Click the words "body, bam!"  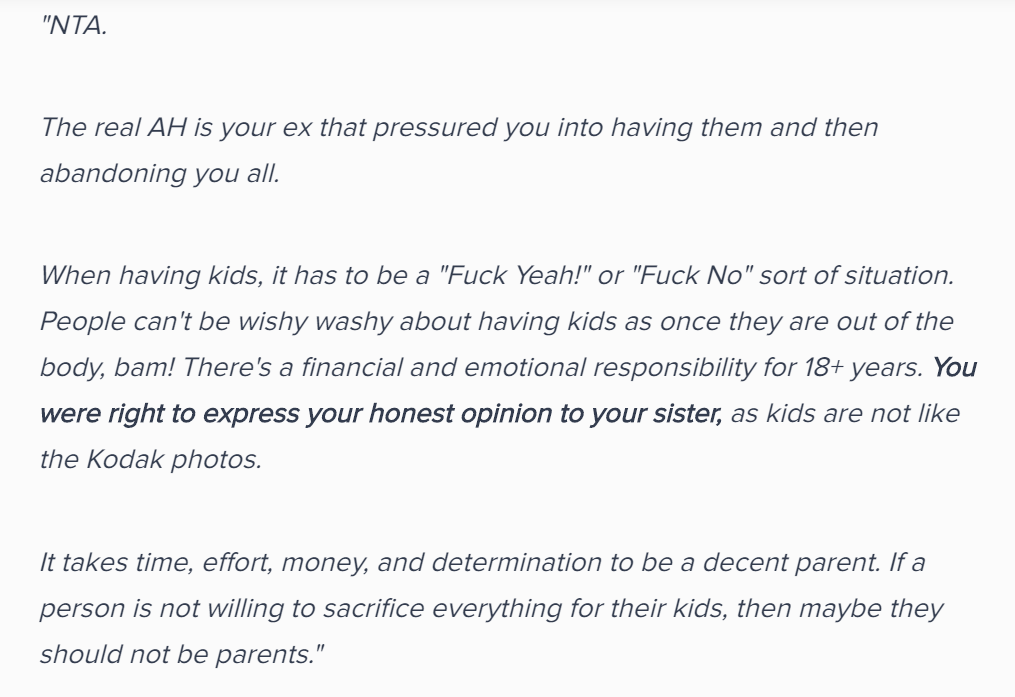tap(107, 368)
